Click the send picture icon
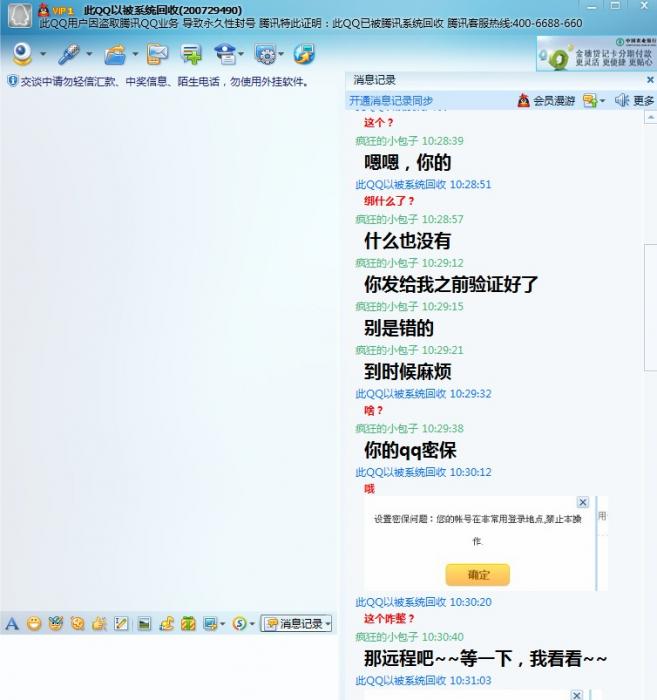657x700 pixels. click(x=144, y=623)
